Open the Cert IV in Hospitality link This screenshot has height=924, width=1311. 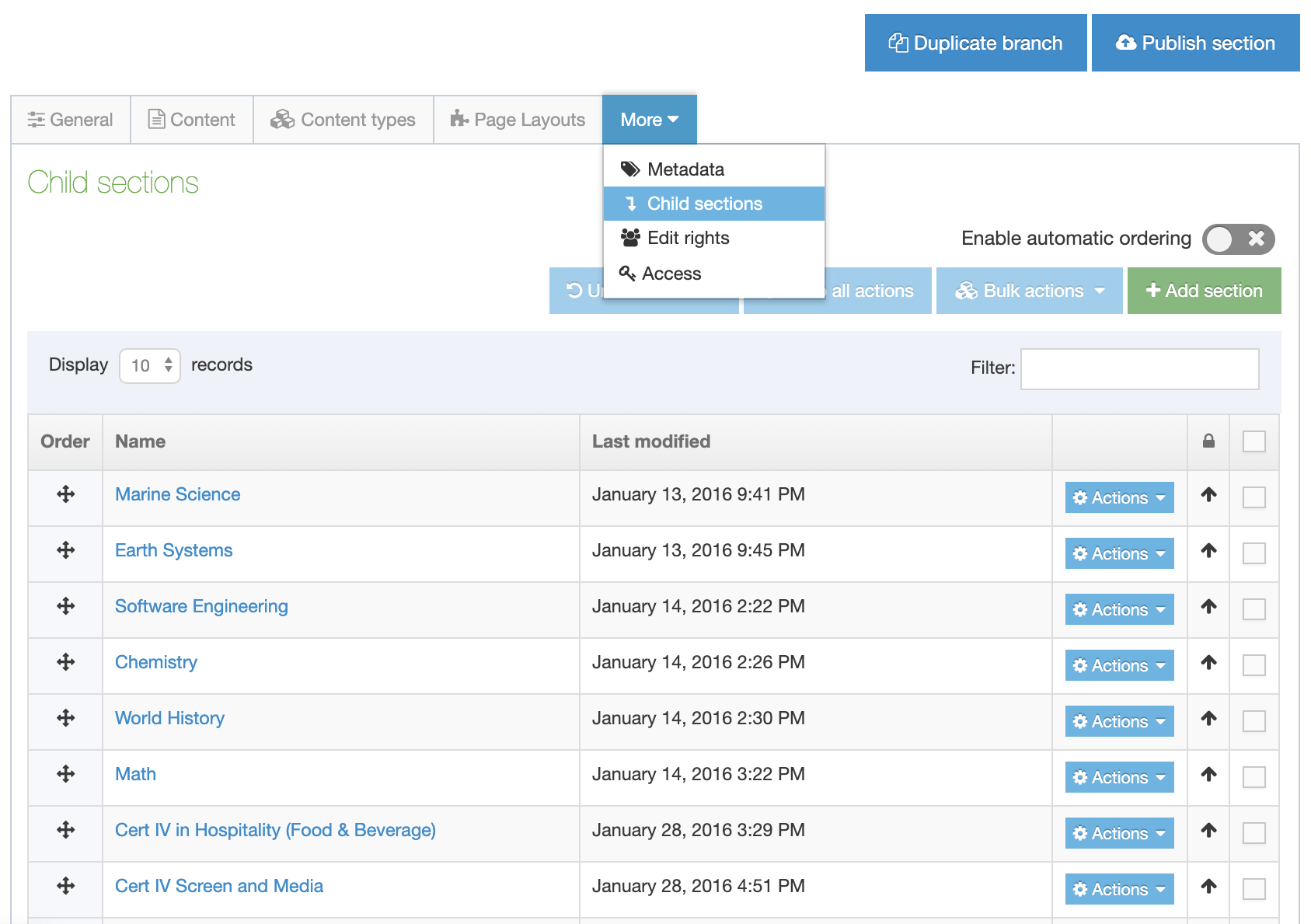pos(275,830)
